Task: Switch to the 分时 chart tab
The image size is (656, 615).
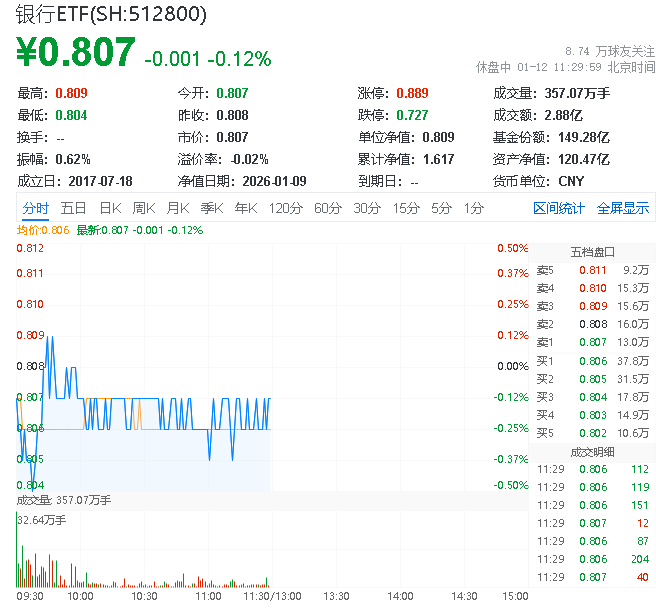Action: click(35, 208)
